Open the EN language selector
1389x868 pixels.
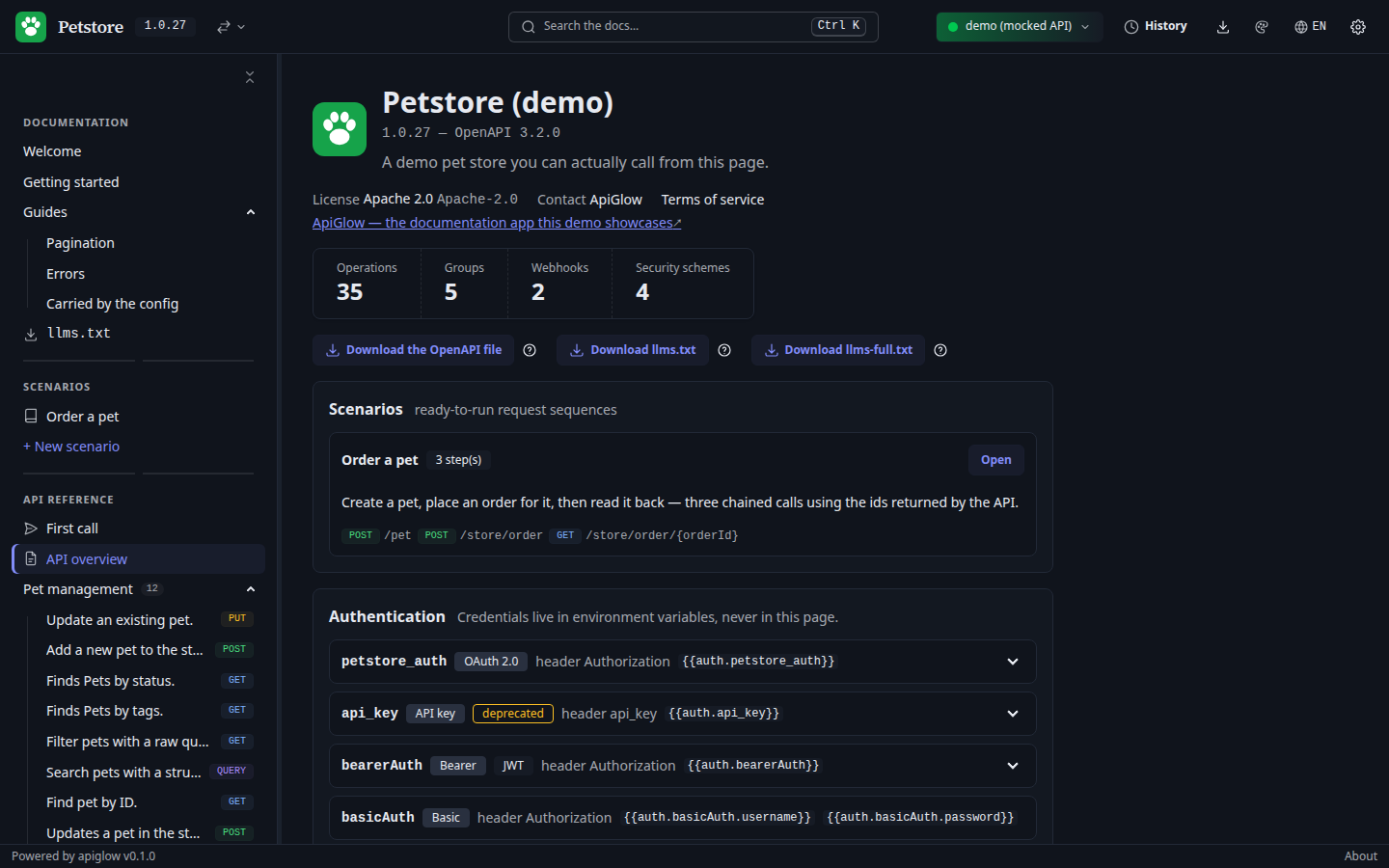pyautogui.click(x=1310, y=27)
